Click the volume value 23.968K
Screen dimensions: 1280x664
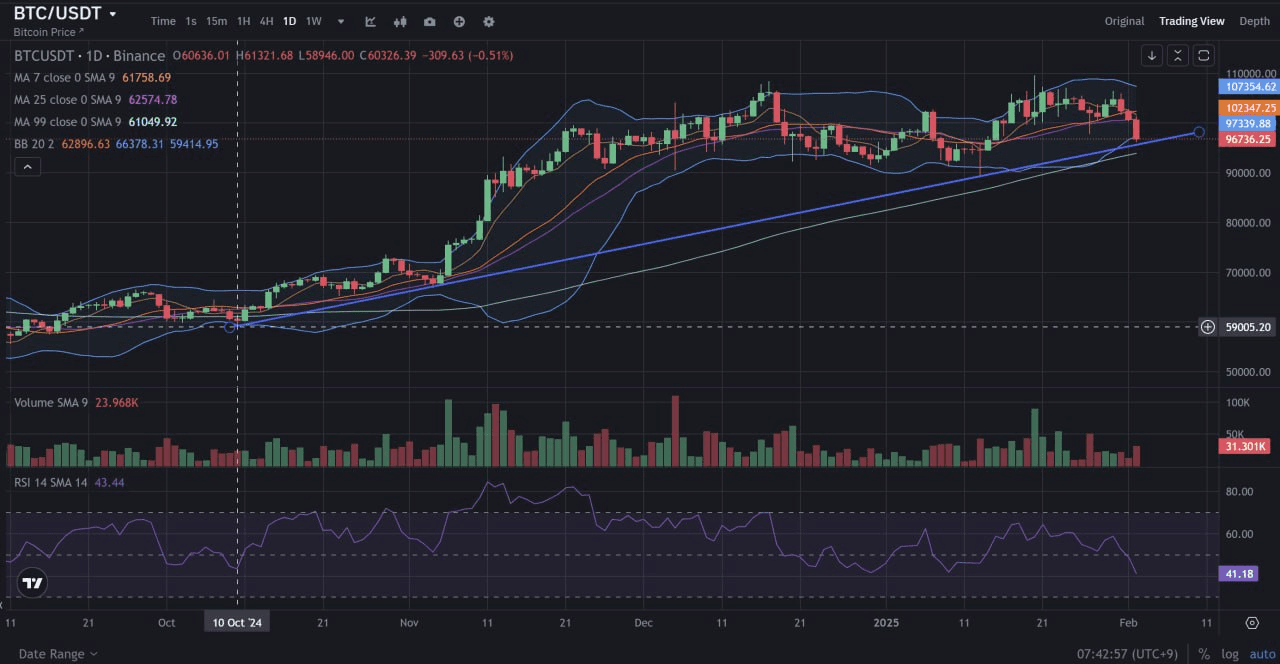[117, 402]
